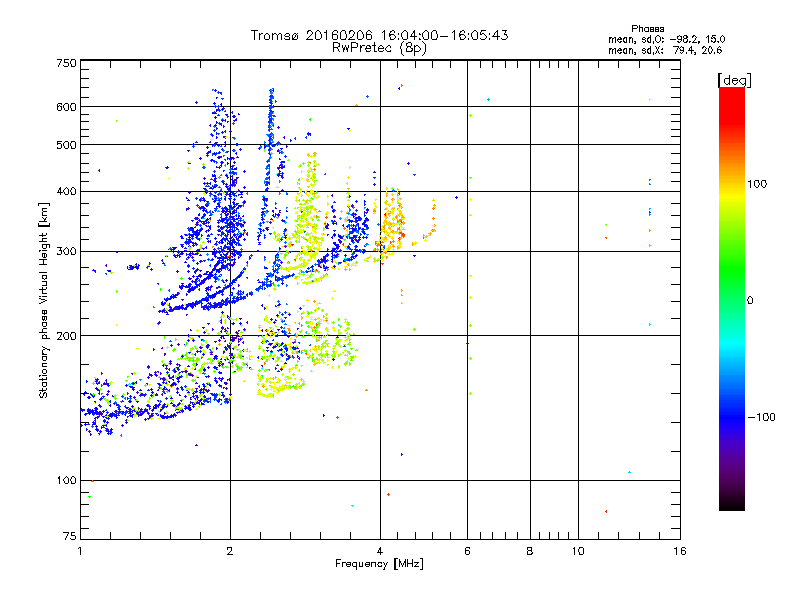Click the colorbar '0' tick label
The image size is (800, 600).
(x=750, y=301)
